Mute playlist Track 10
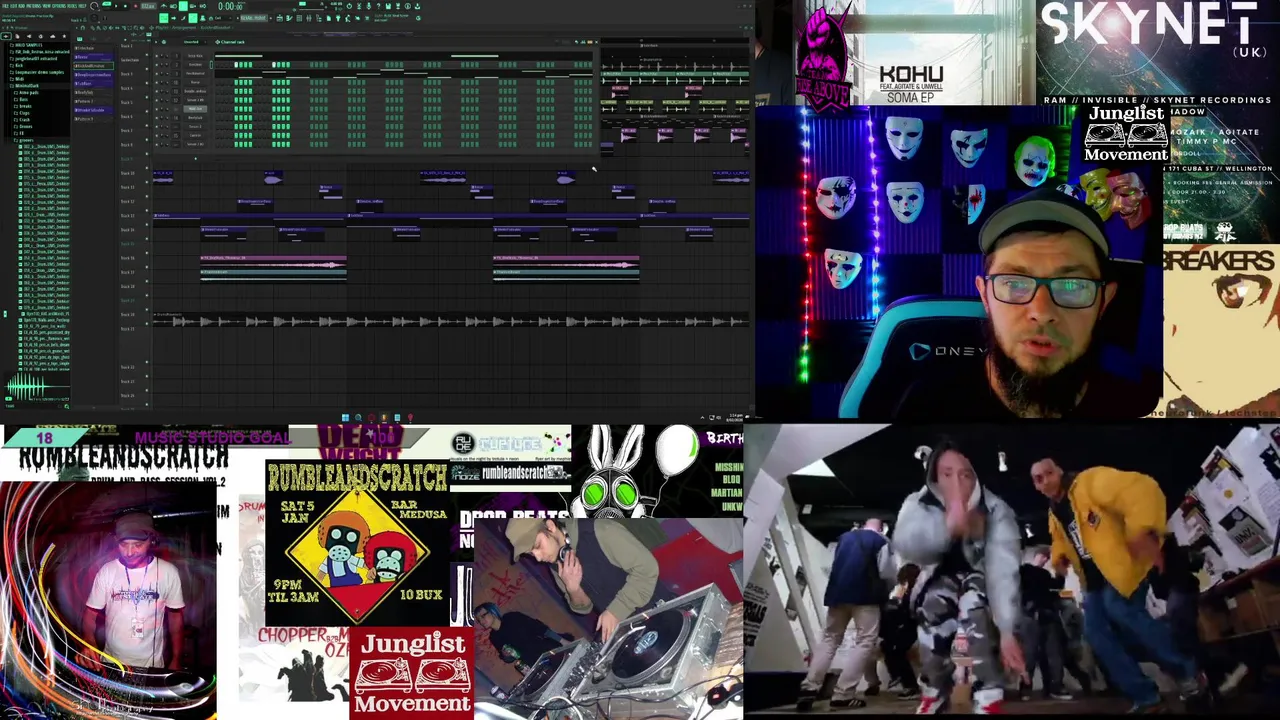 click(x=147, y=182)
